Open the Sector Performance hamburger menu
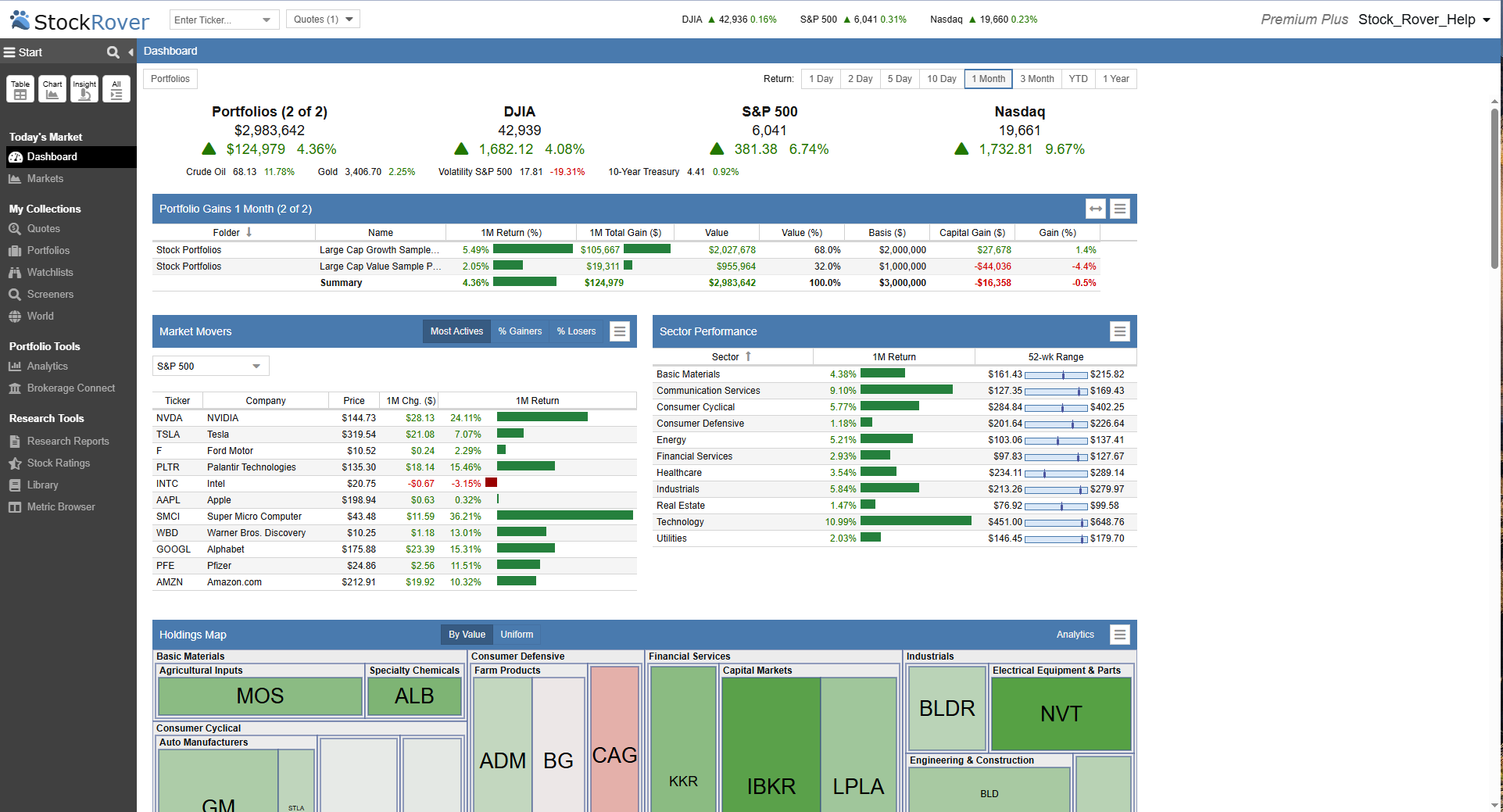 pyautogui.click(x=1119, y=331)
